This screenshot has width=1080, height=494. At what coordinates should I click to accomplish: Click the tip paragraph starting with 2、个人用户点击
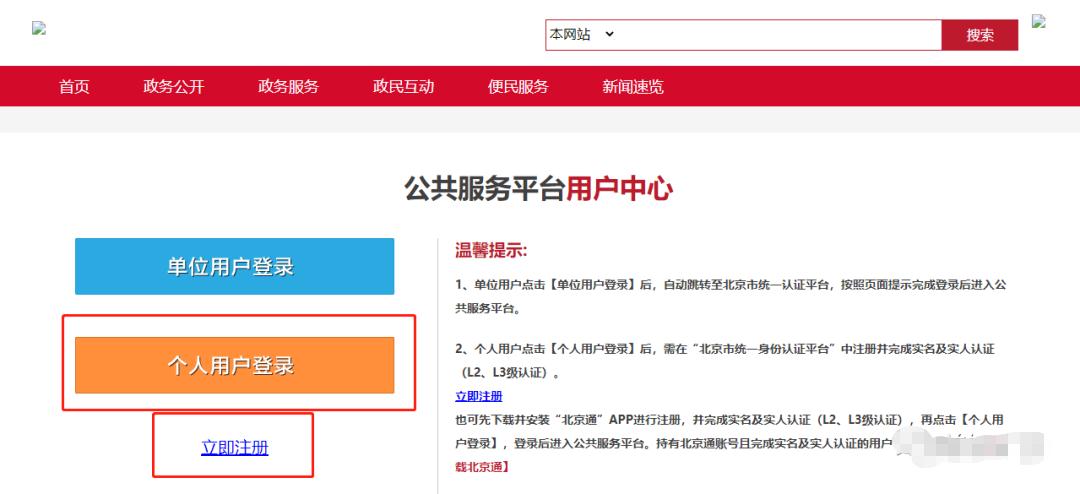coord(725,361)
